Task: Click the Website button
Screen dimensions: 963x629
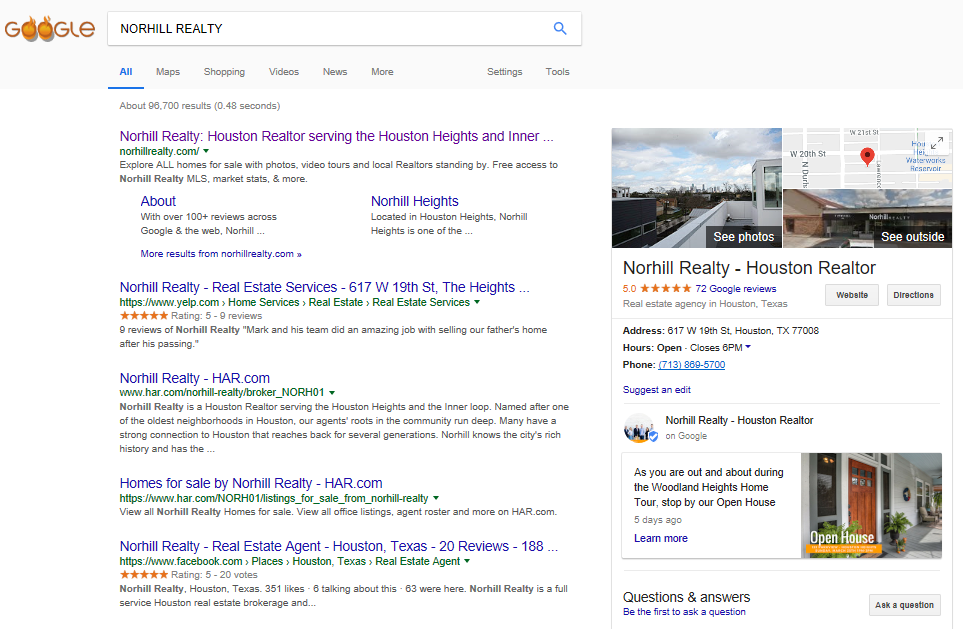Action: coord(852,295)
